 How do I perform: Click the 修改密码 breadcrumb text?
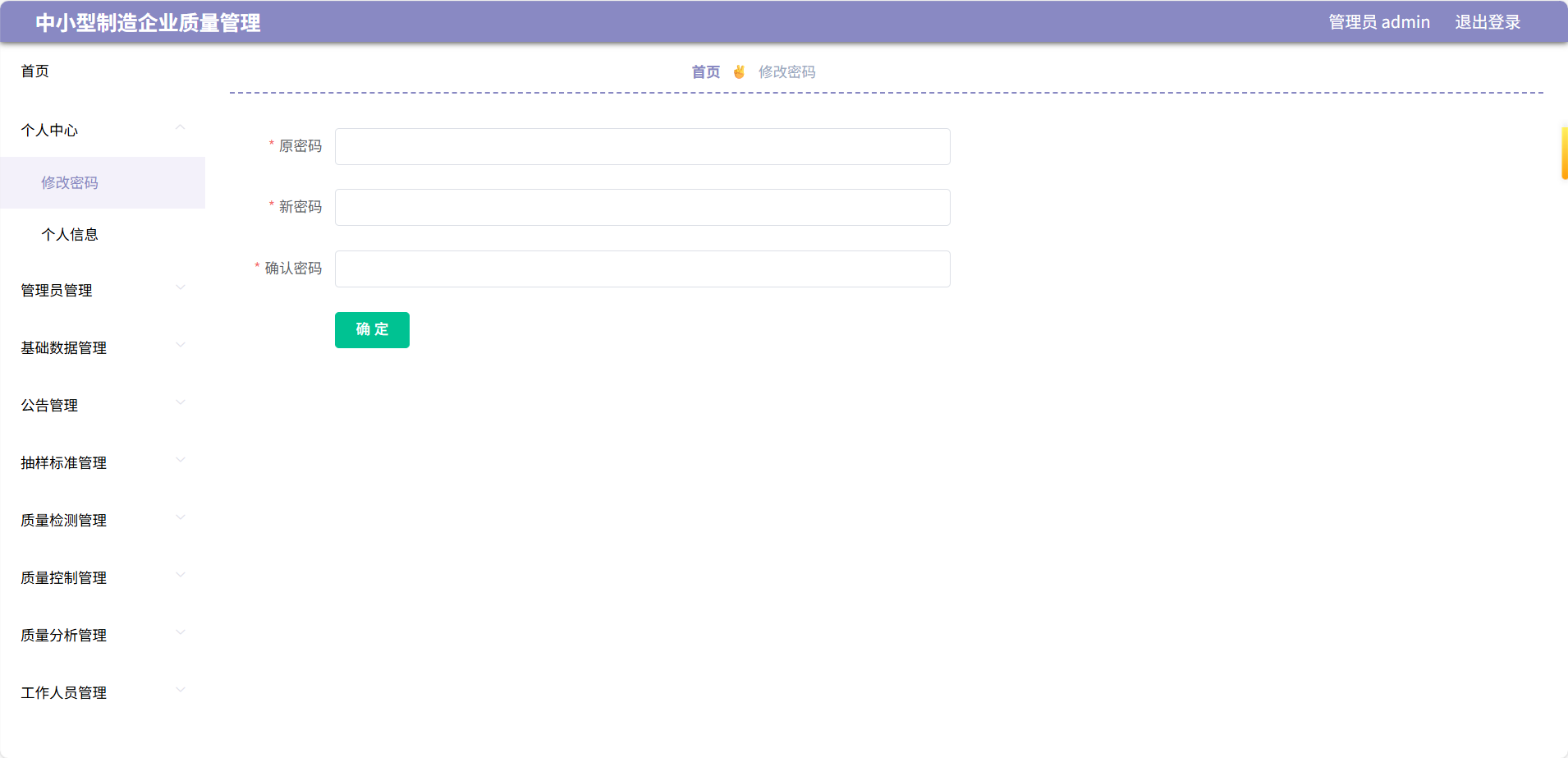786,72
